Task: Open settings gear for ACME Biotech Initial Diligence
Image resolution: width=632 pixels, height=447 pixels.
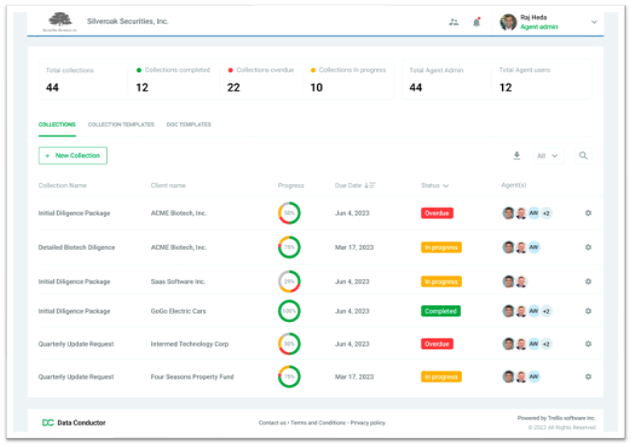Action: 588,213
